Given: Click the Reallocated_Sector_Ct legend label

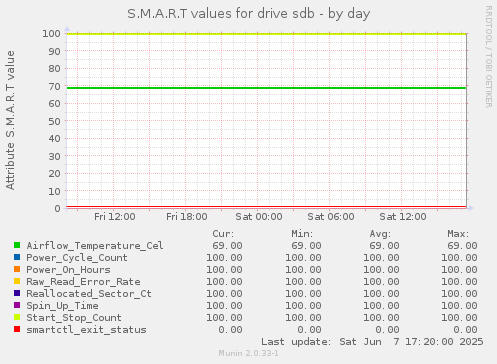Looking at the screenshot, I should tap(89, 294).
